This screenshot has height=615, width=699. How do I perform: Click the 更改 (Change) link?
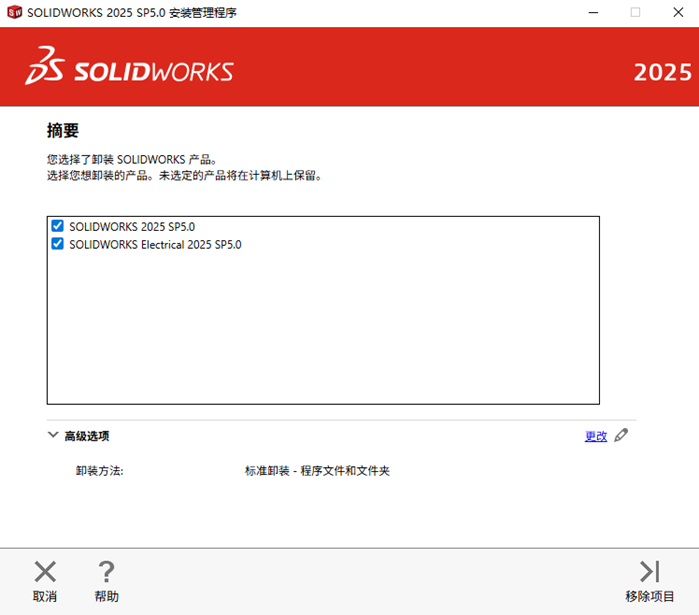coord(596,436)
